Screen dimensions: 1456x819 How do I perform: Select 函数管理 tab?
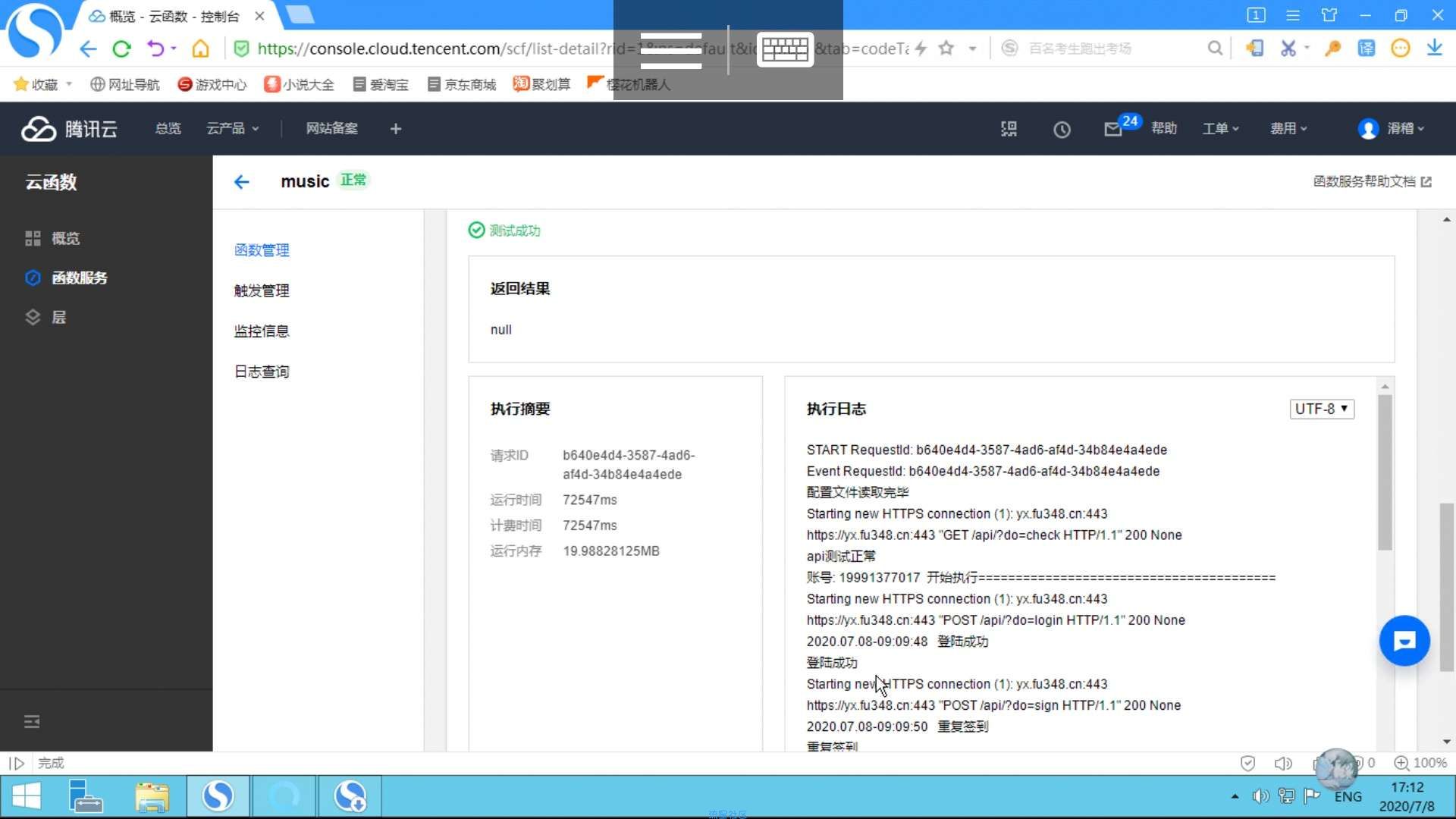262,250
